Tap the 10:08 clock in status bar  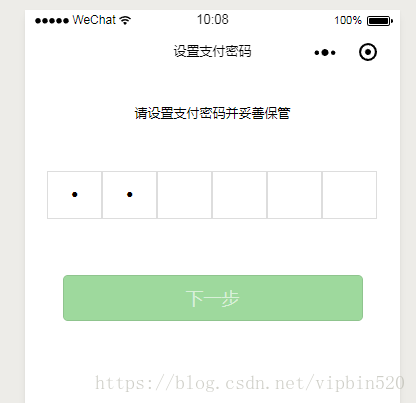[213, 19]
